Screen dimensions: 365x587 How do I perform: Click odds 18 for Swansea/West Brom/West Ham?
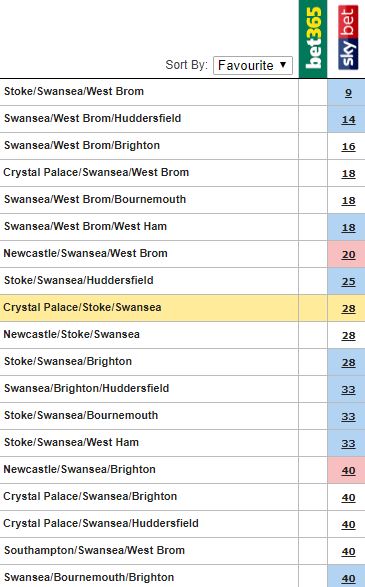pyautogui.click(x=348, y=227)
